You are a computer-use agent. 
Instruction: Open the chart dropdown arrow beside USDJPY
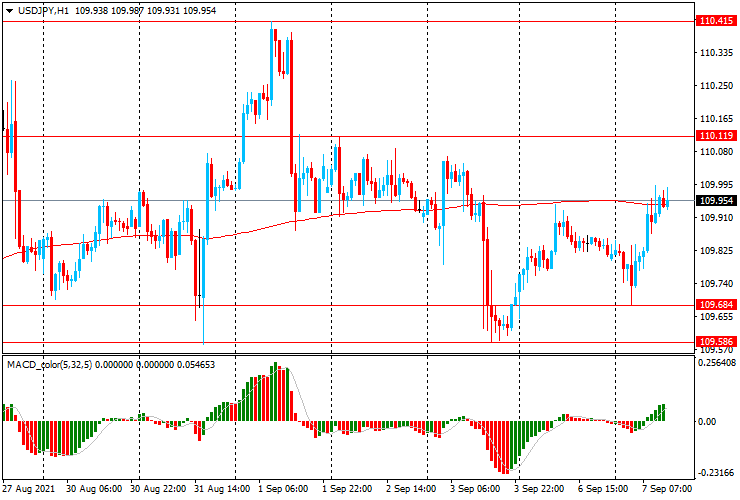(x=9, y=11)
